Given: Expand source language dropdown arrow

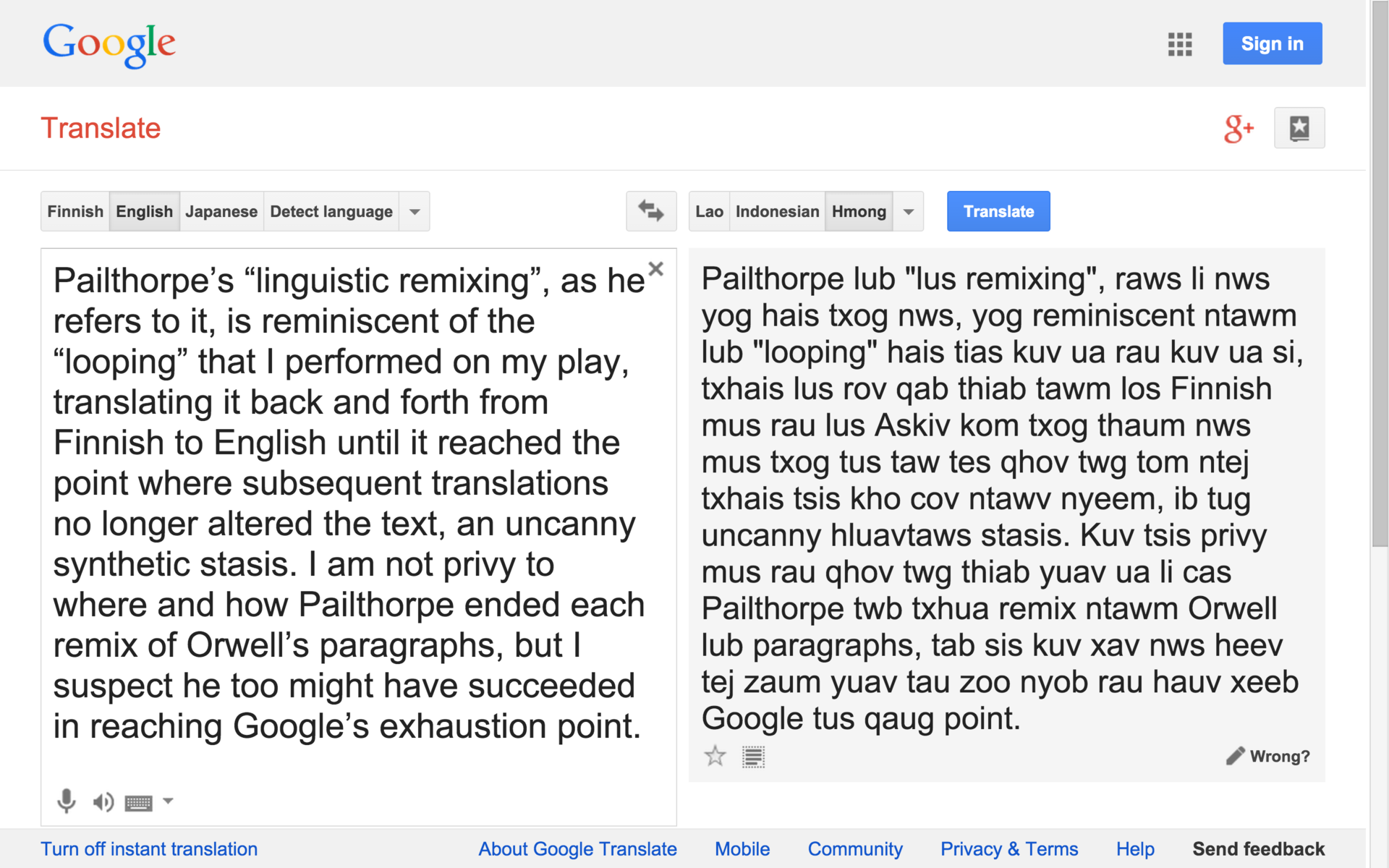Looking at the screenshot, I should 415,212.
